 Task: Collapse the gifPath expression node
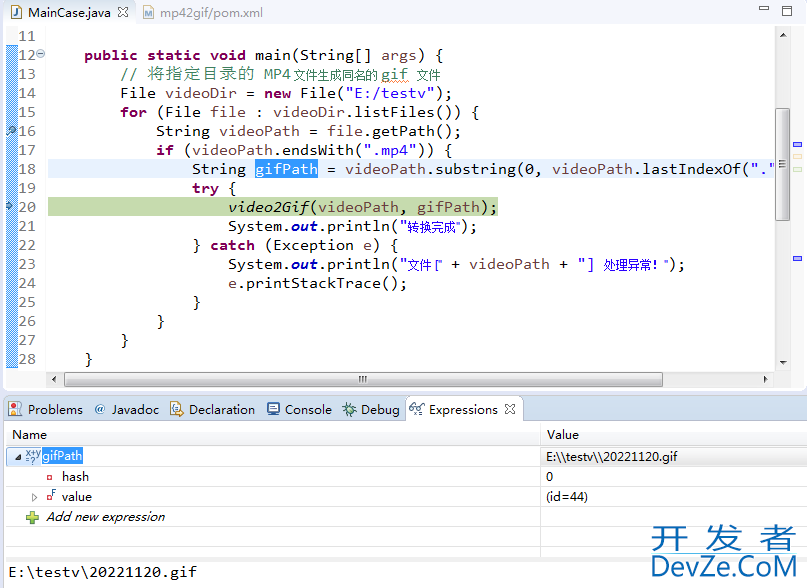(x=18, y=457)
